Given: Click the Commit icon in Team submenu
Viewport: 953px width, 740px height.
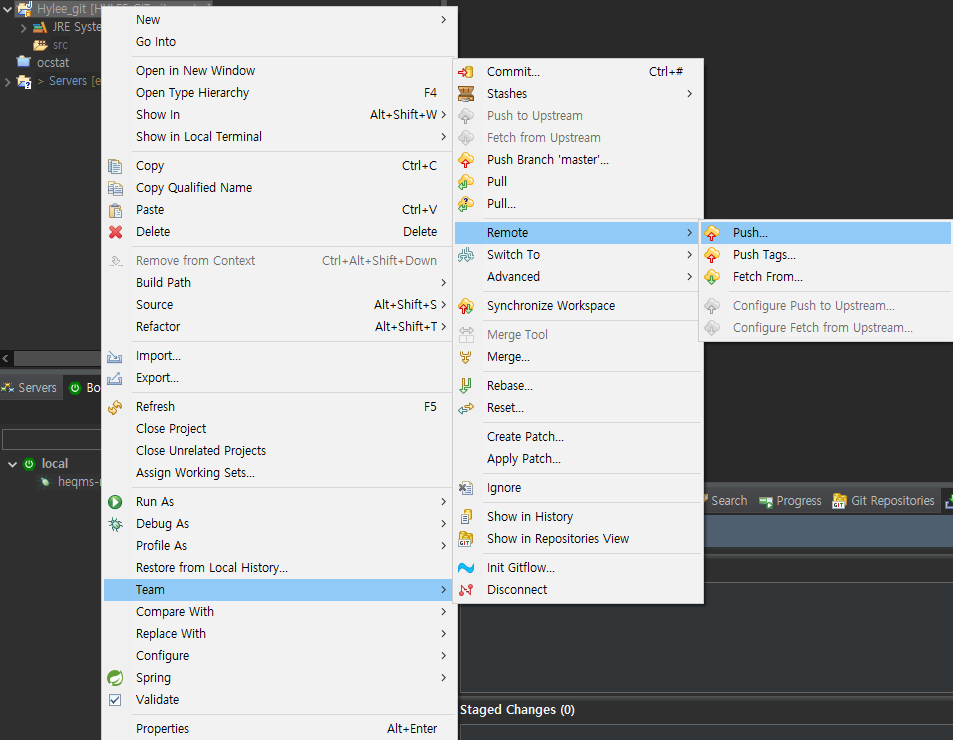Looking at the screenshot, I should click(466, 72).
